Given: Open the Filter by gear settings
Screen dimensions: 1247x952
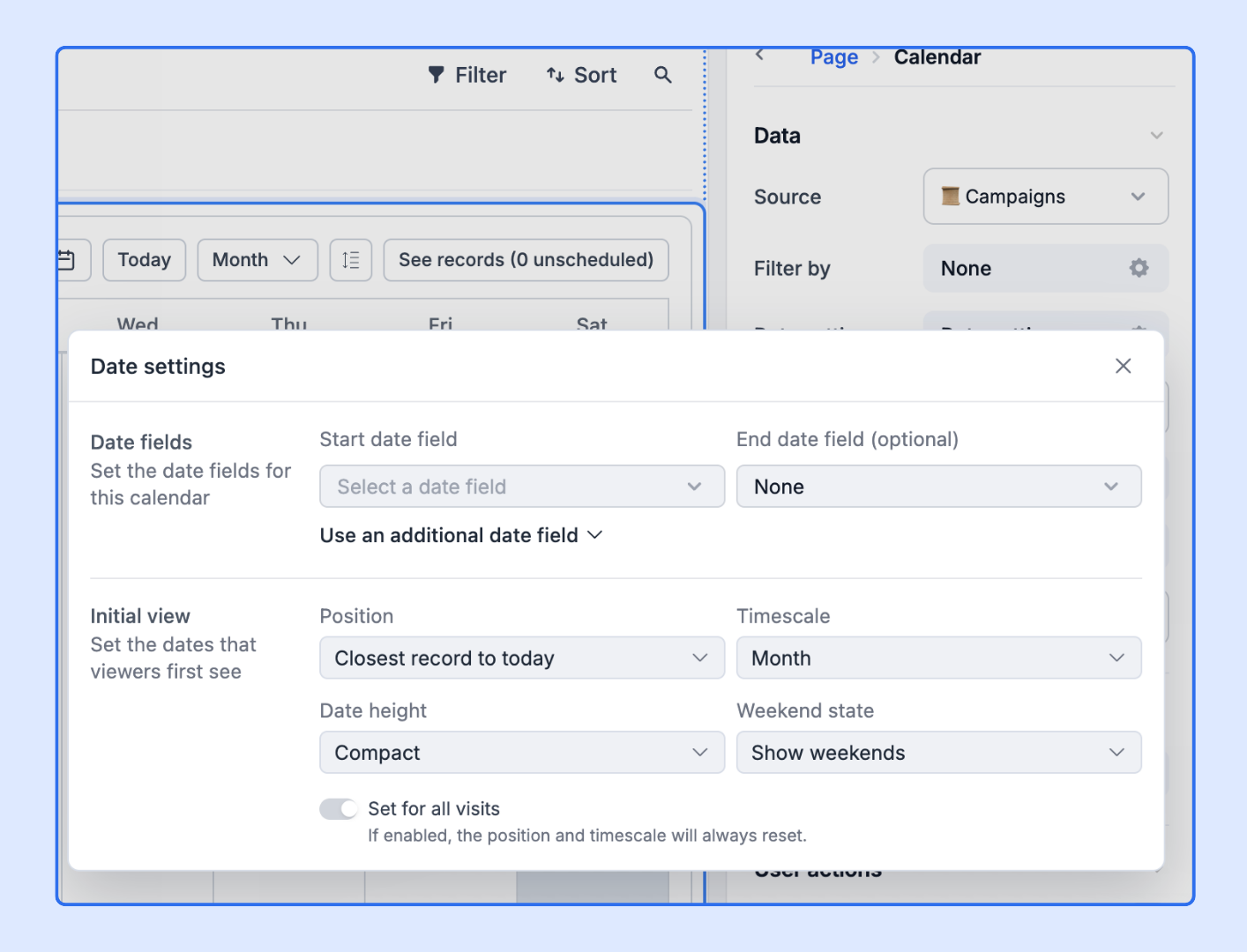Looking at the screenshot, I should pyautogui.click(x=1139, y=268).
